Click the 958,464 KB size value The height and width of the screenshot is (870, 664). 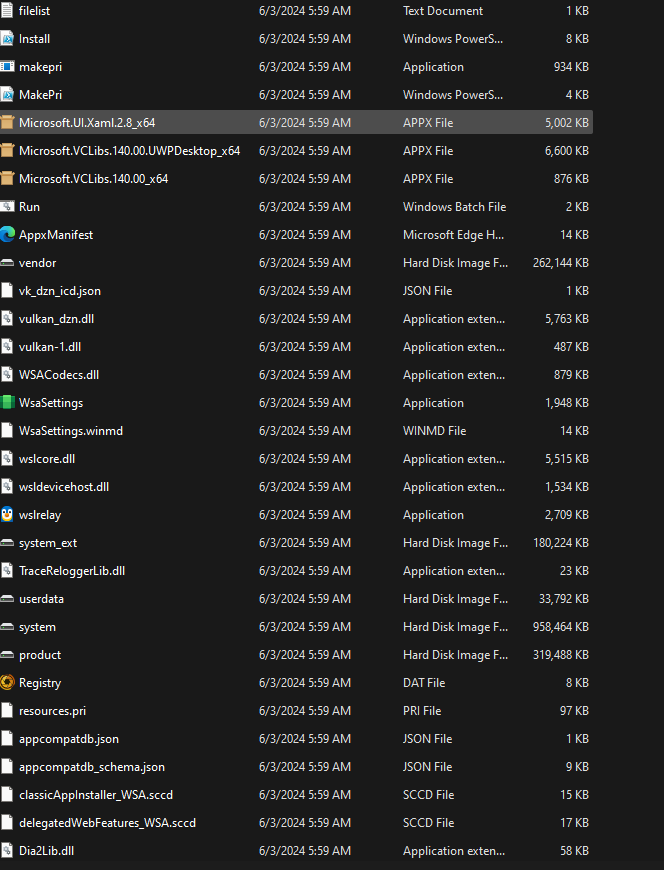561,627
